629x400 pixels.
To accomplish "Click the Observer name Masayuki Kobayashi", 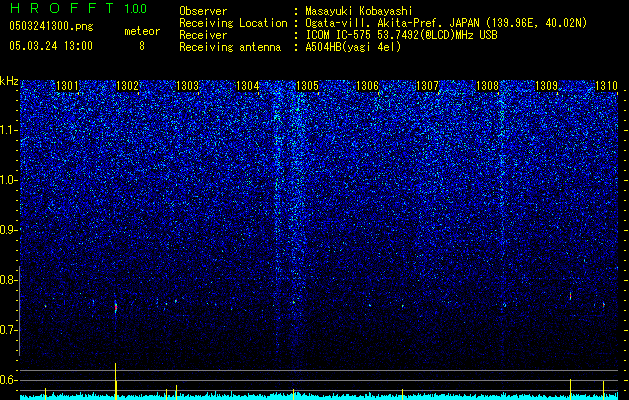I will [359, 11].
